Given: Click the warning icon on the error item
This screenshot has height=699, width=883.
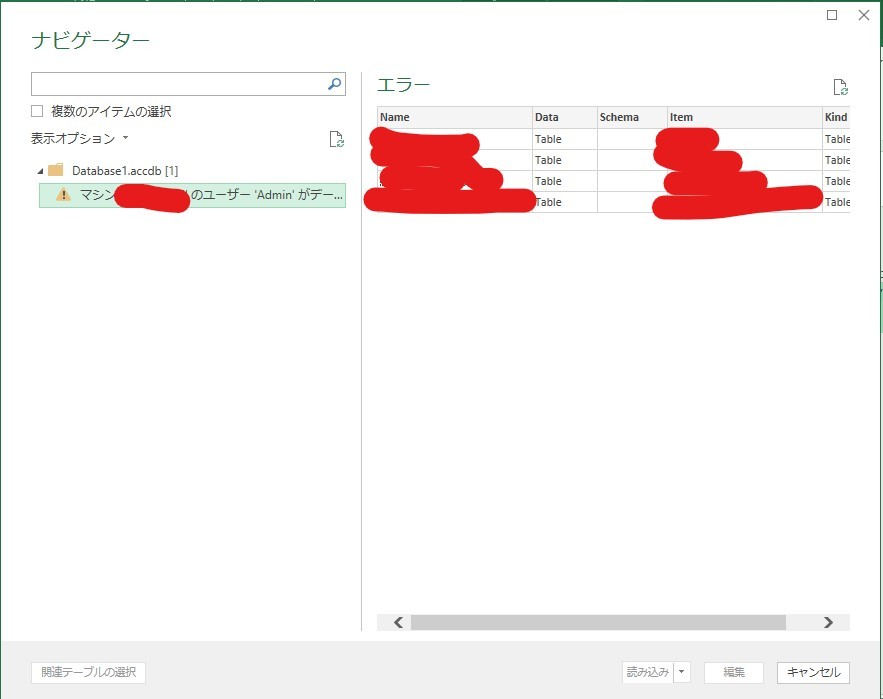Looking at the screenshot, I should coord(64,195).
